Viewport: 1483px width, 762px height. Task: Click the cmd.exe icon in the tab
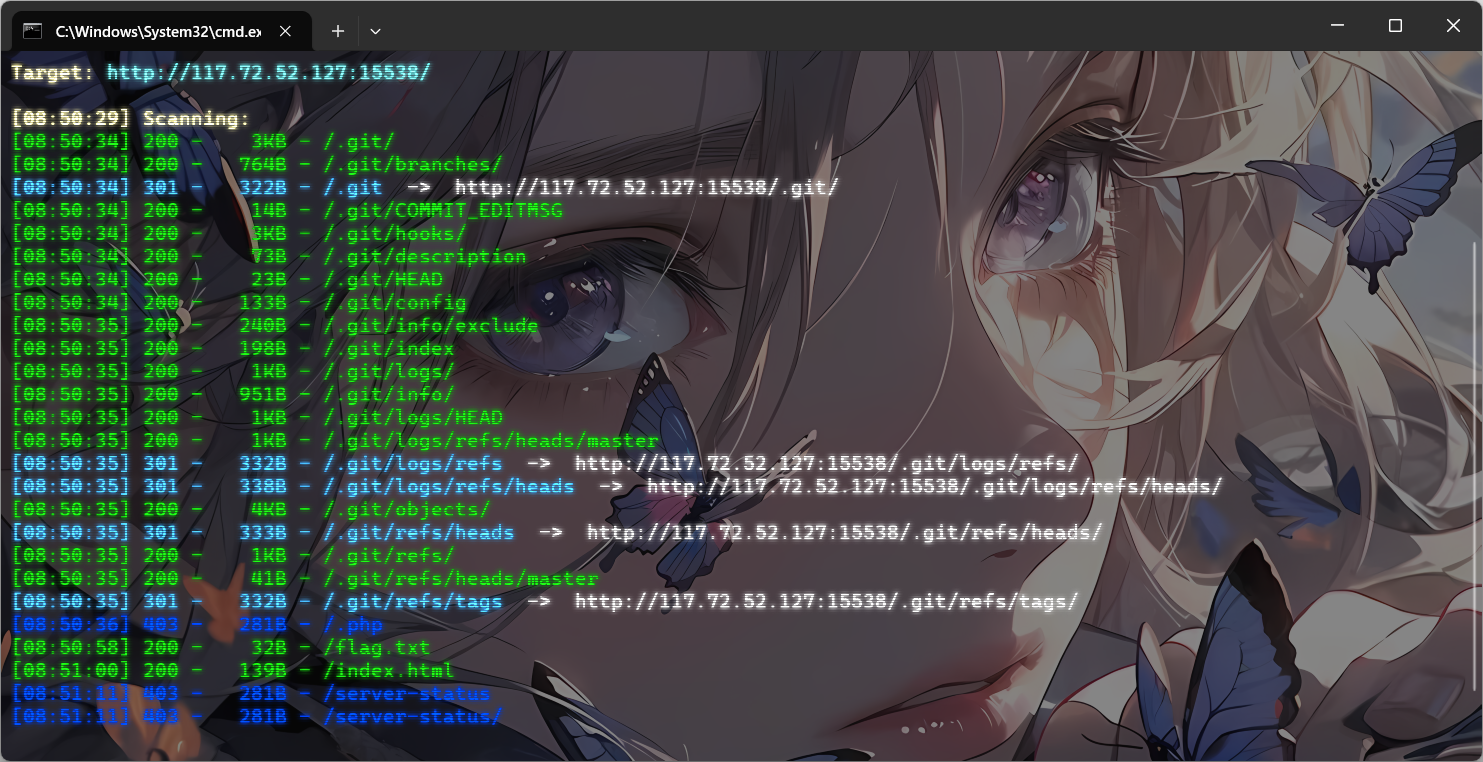pyautogui.click(x=33, y=31)
